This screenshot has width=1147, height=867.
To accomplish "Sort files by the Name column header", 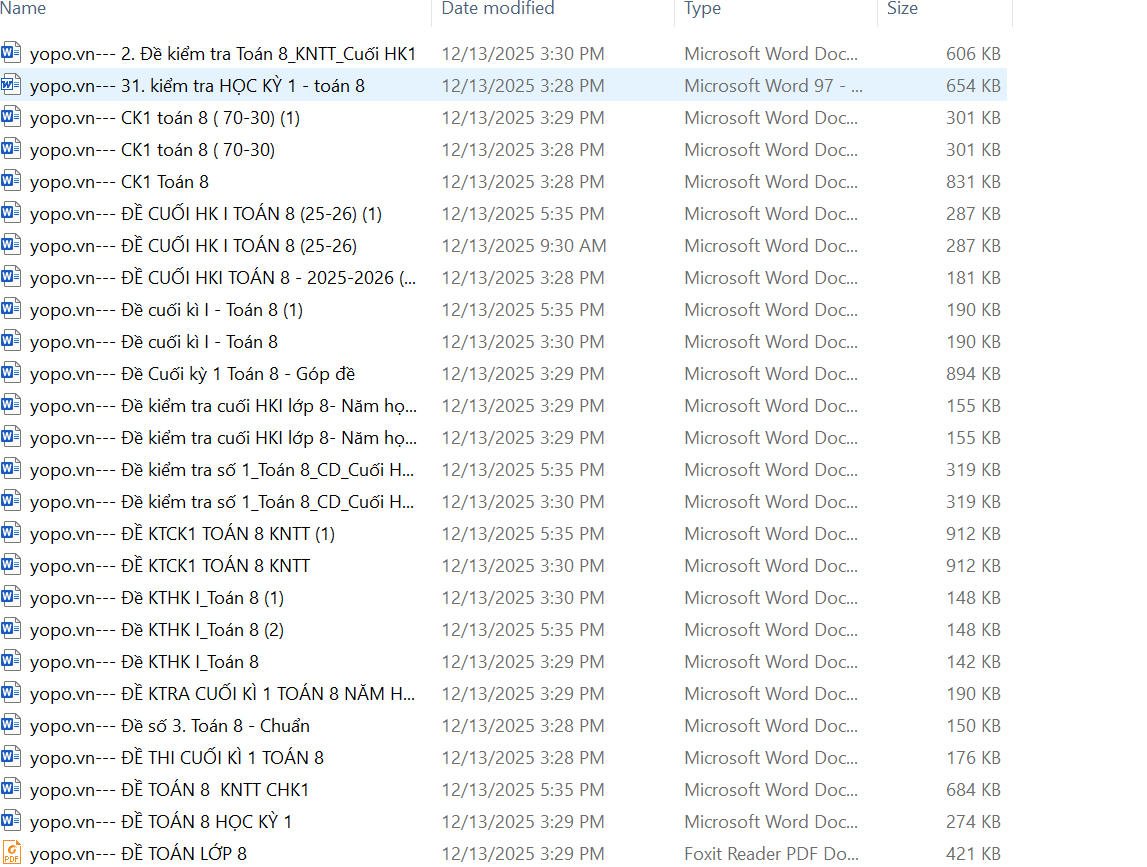I will [25, 9].
